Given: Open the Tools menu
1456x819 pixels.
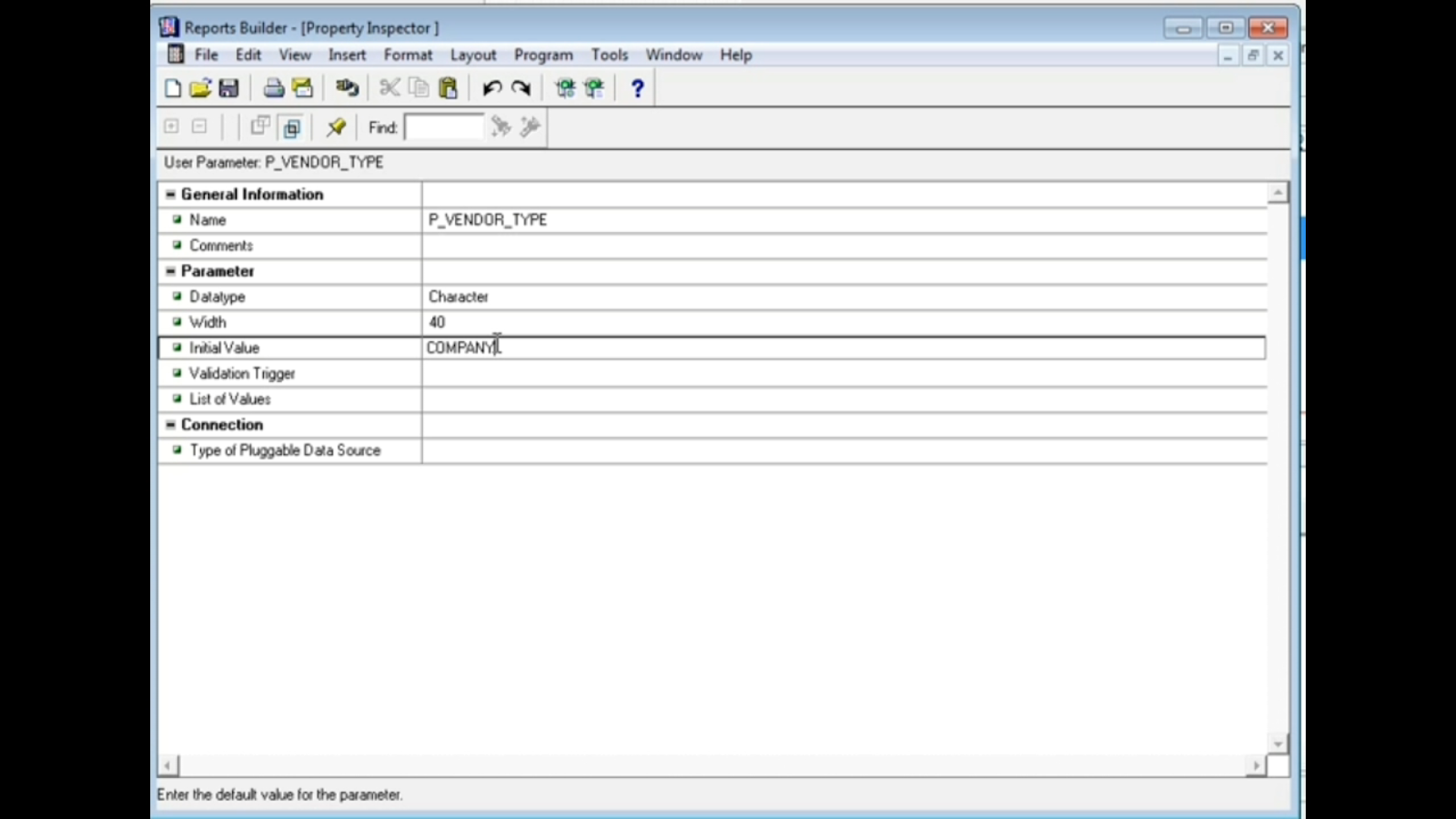Looking at the screenshot, I should 610,55.
